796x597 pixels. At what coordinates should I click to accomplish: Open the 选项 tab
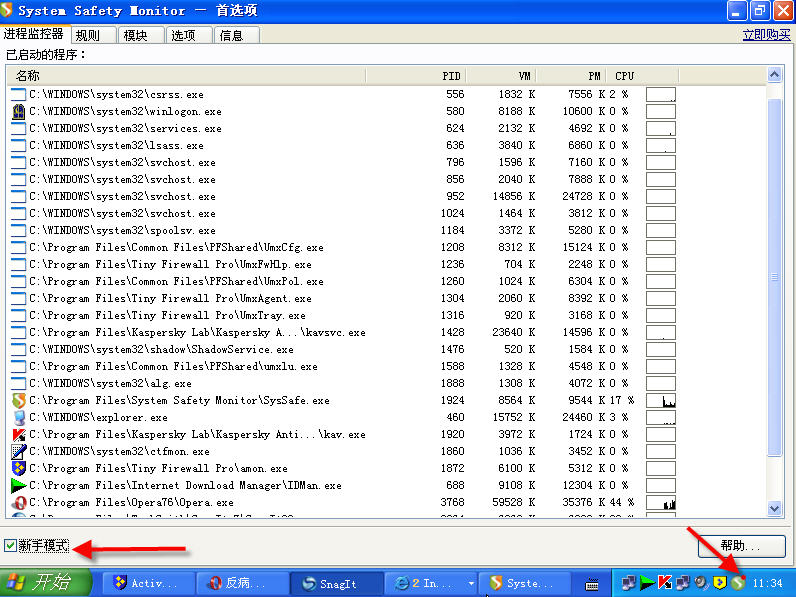pyautogui.click(x=188, y=36)
